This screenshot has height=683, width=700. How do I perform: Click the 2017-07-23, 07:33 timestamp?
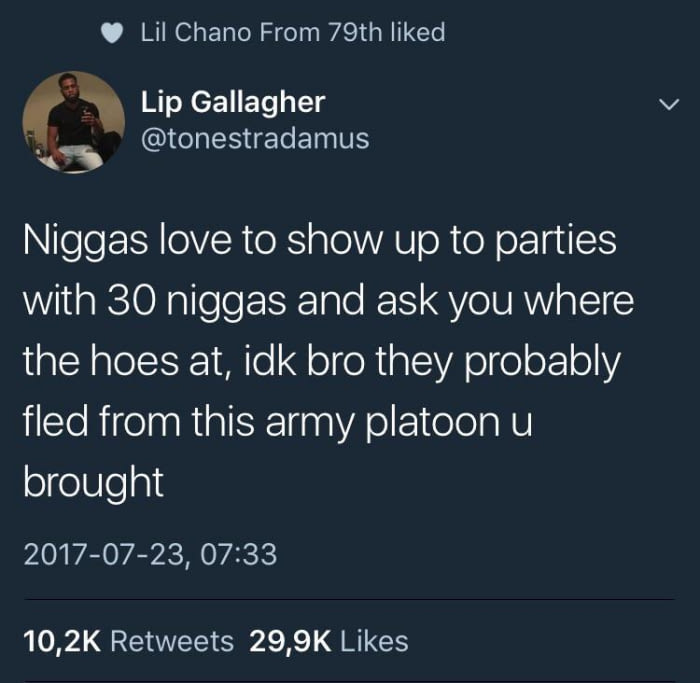pos(150,554)
